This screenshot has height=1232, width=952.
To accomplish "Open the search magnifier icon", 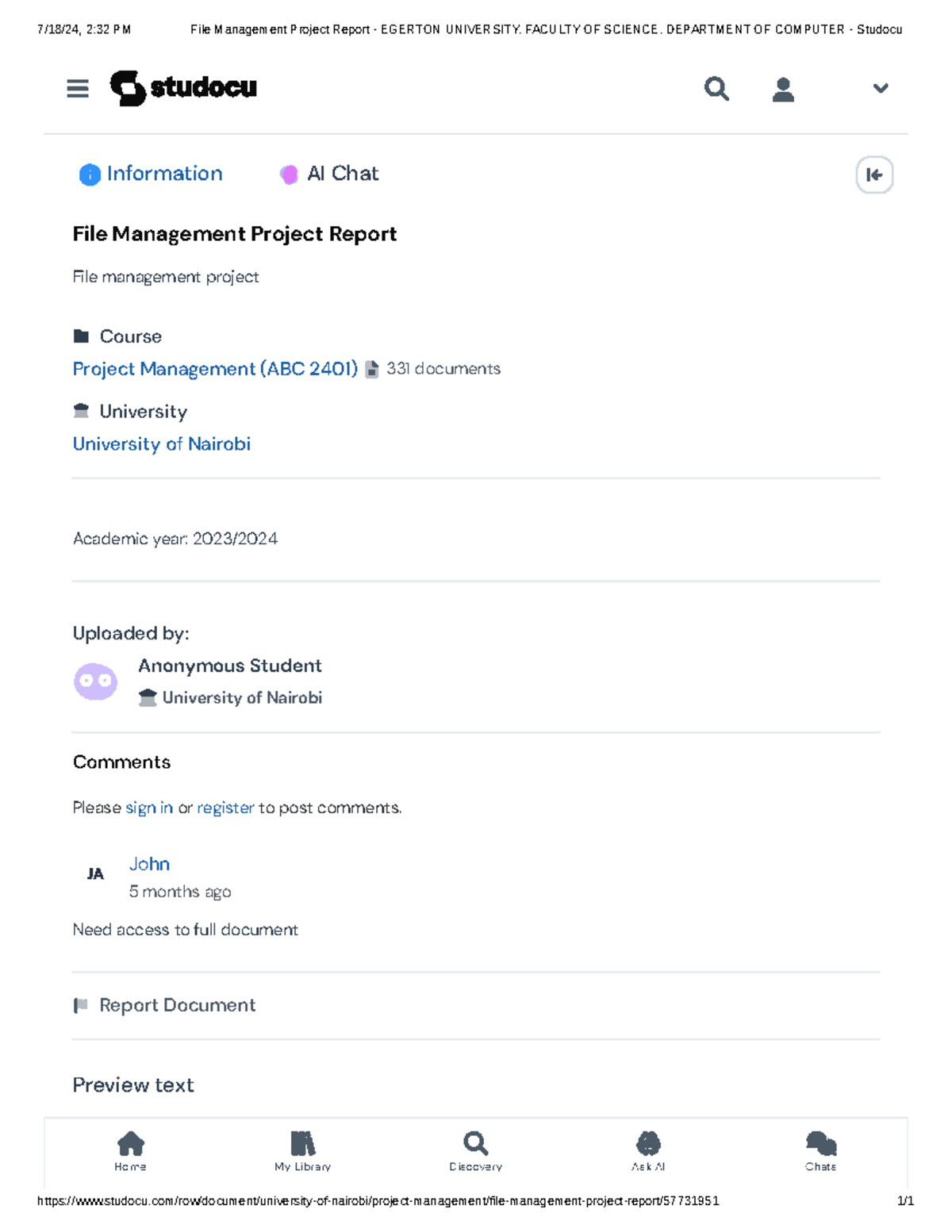I will tap(716, 88).
